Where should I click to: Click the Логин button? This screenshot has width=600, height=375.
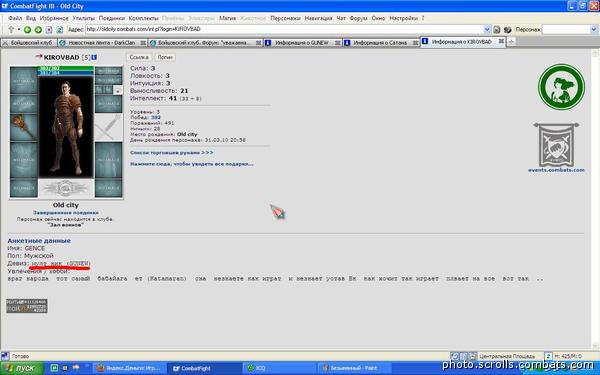165,57
